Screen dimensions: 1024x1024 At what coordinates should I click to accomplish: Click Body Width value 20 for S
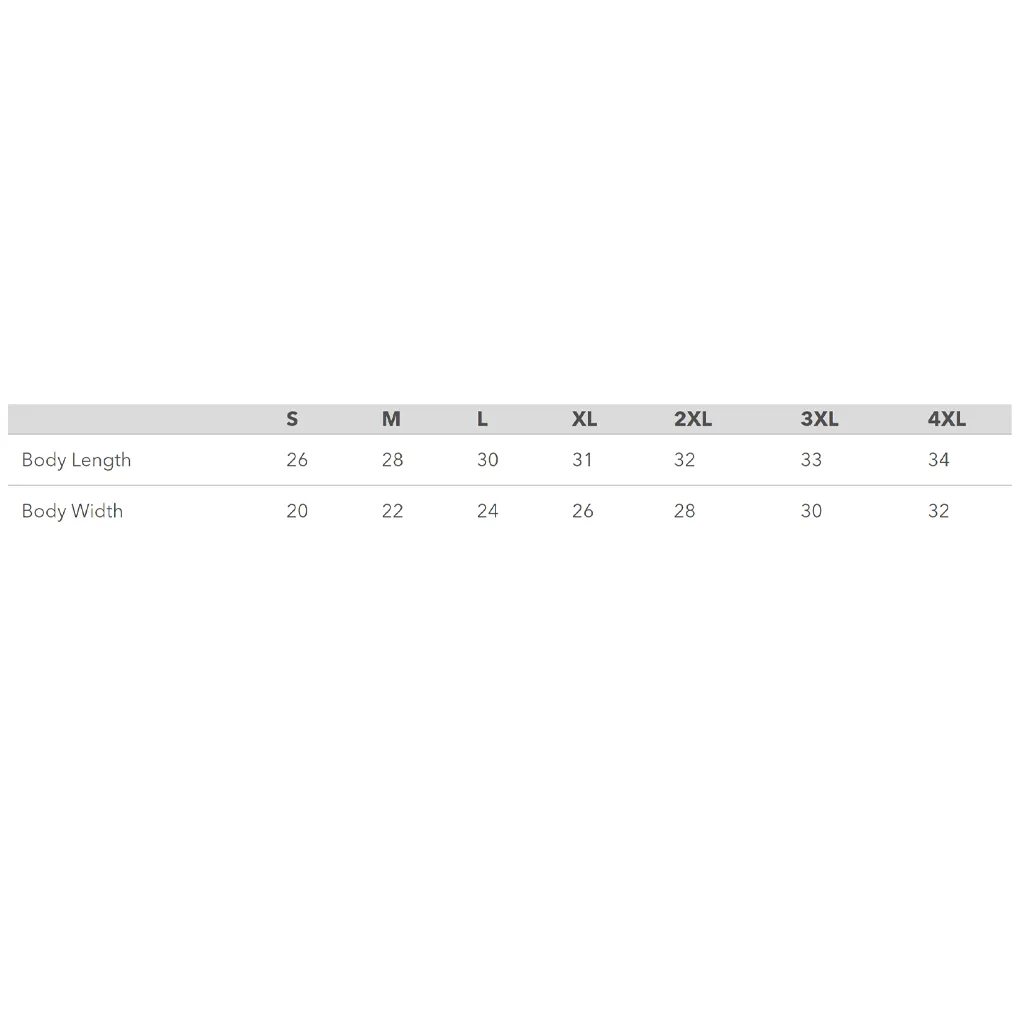point(297,511)
